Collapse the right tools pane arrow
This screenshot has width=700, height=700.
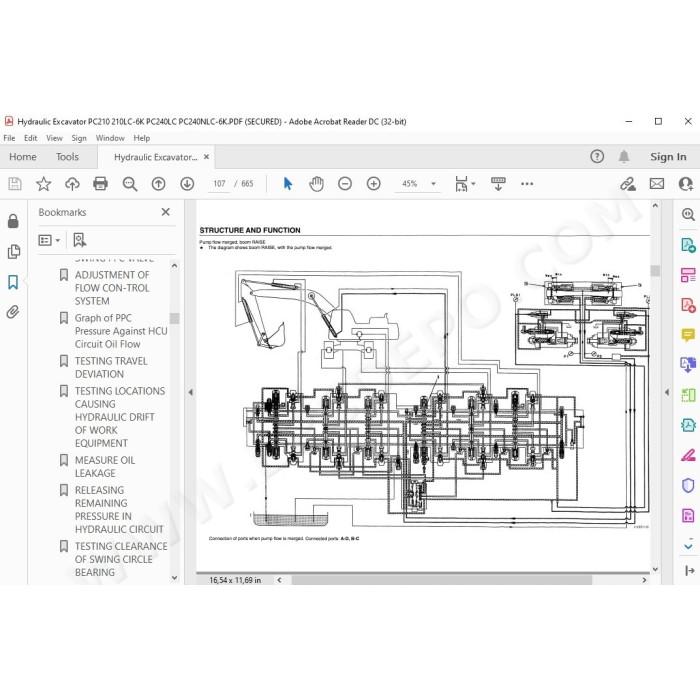pos(667,392)
